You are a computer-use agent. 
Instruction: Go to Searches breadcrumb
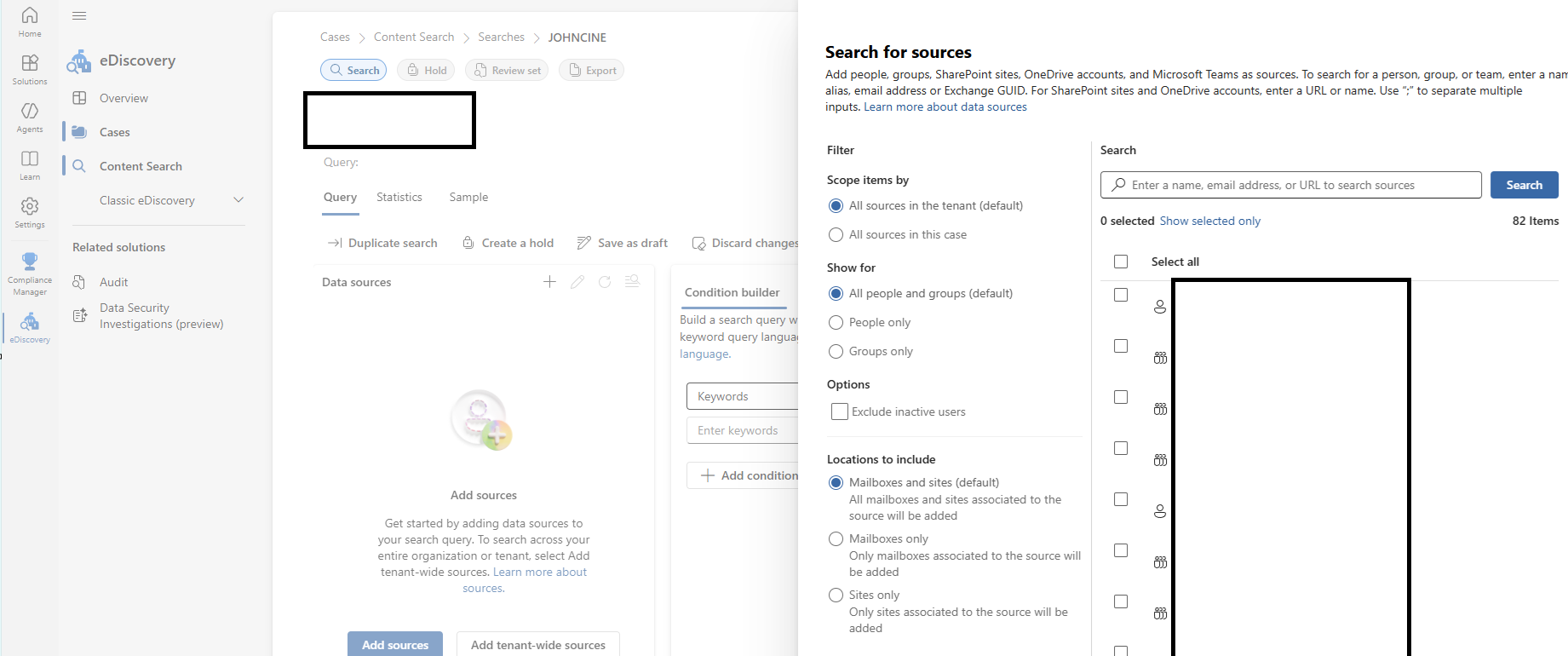(501, 37)
